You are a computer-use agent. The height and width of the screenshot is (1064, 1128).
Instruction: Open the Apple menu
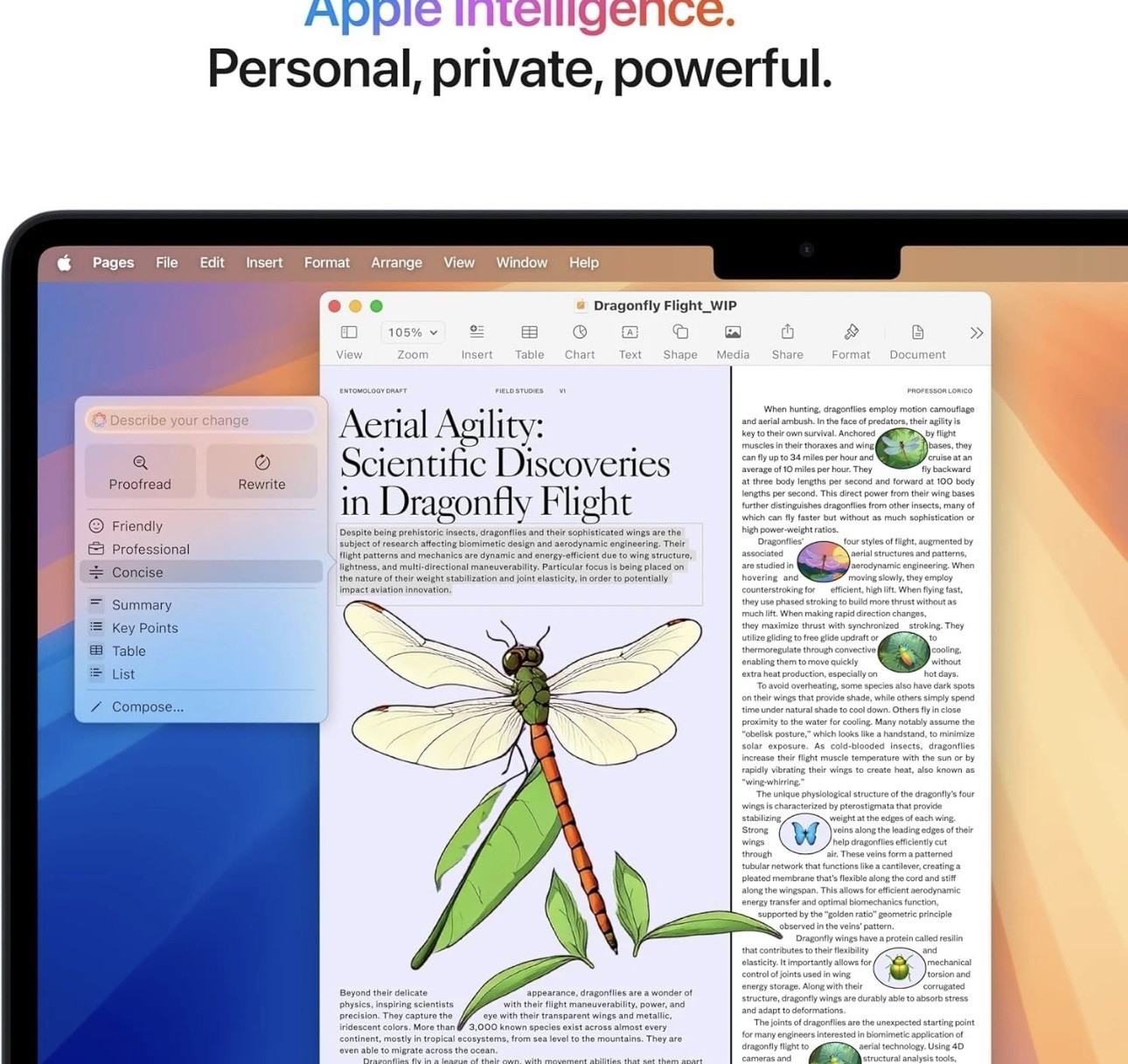(64, 262)
